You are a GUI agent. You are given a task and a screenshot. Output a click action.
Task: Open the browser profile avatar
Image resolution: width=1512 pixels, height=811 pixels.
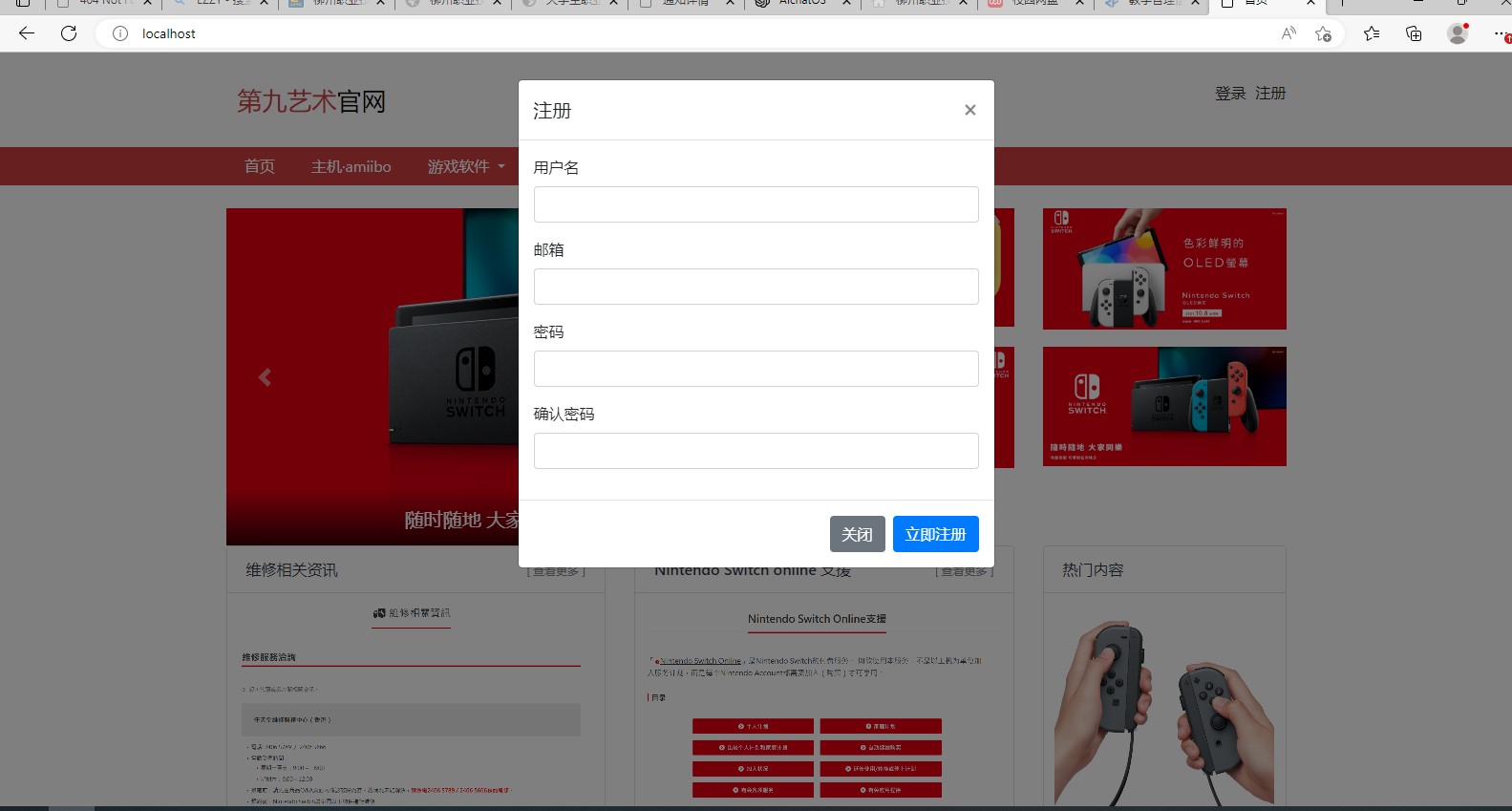point(1458,33)
